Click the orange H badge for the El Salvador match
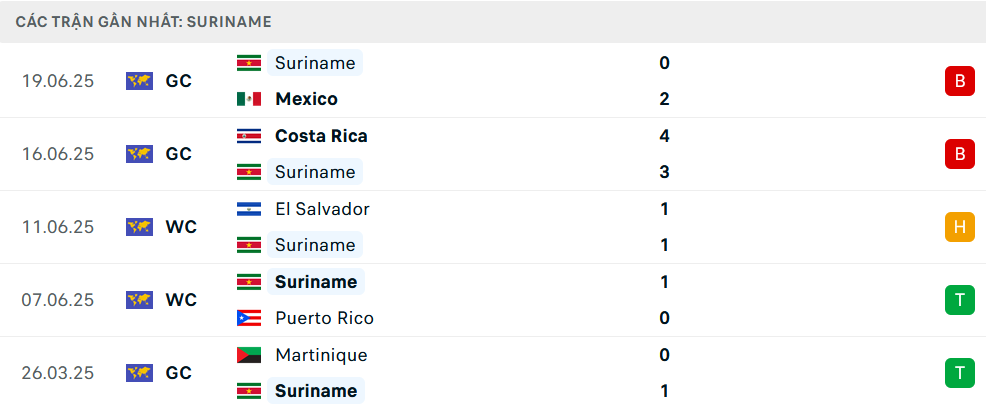 [960, 227]
